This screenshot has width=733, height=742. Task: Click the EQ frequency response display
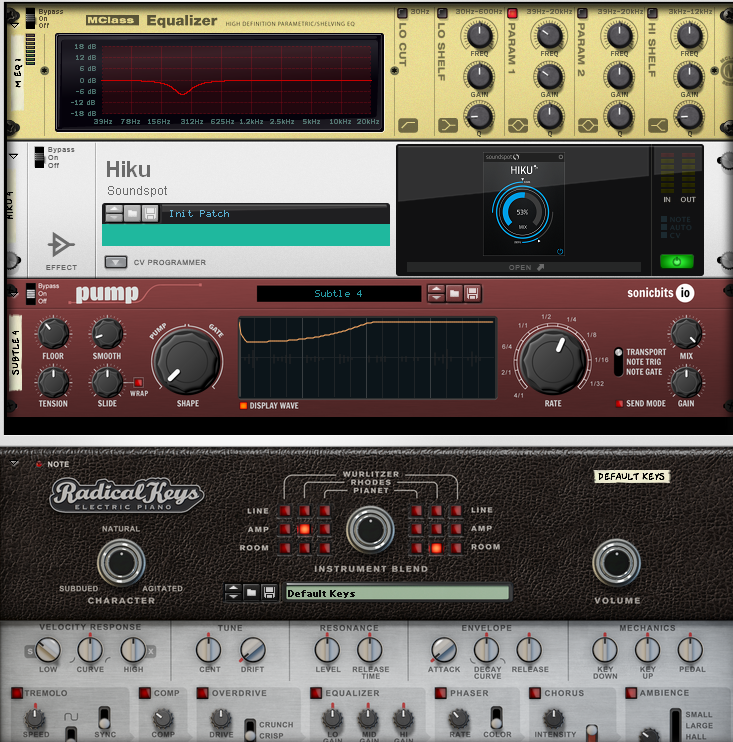[220, 82]
